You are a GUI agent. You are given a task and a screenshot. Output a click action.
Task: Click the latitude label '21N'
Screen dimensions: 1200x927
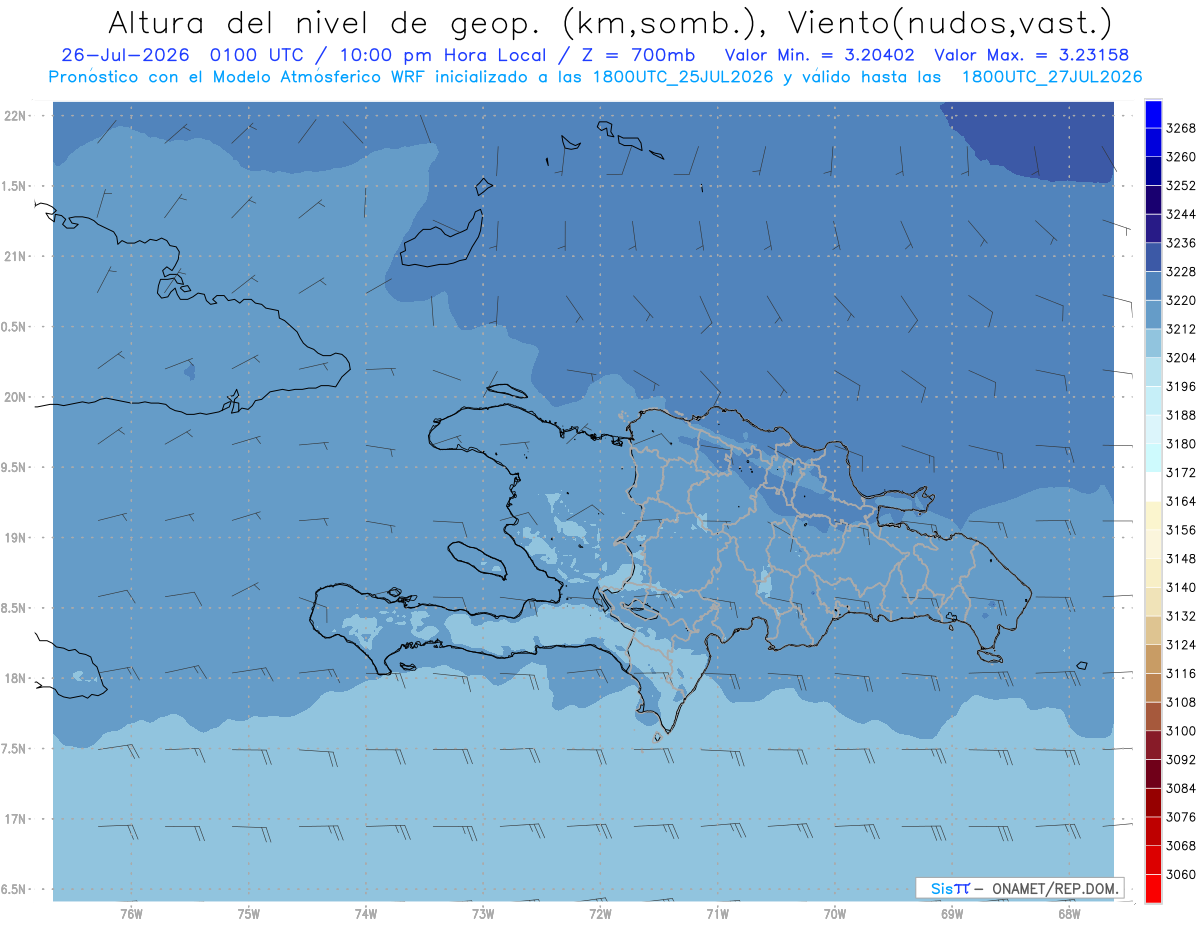tap(15, 256)
